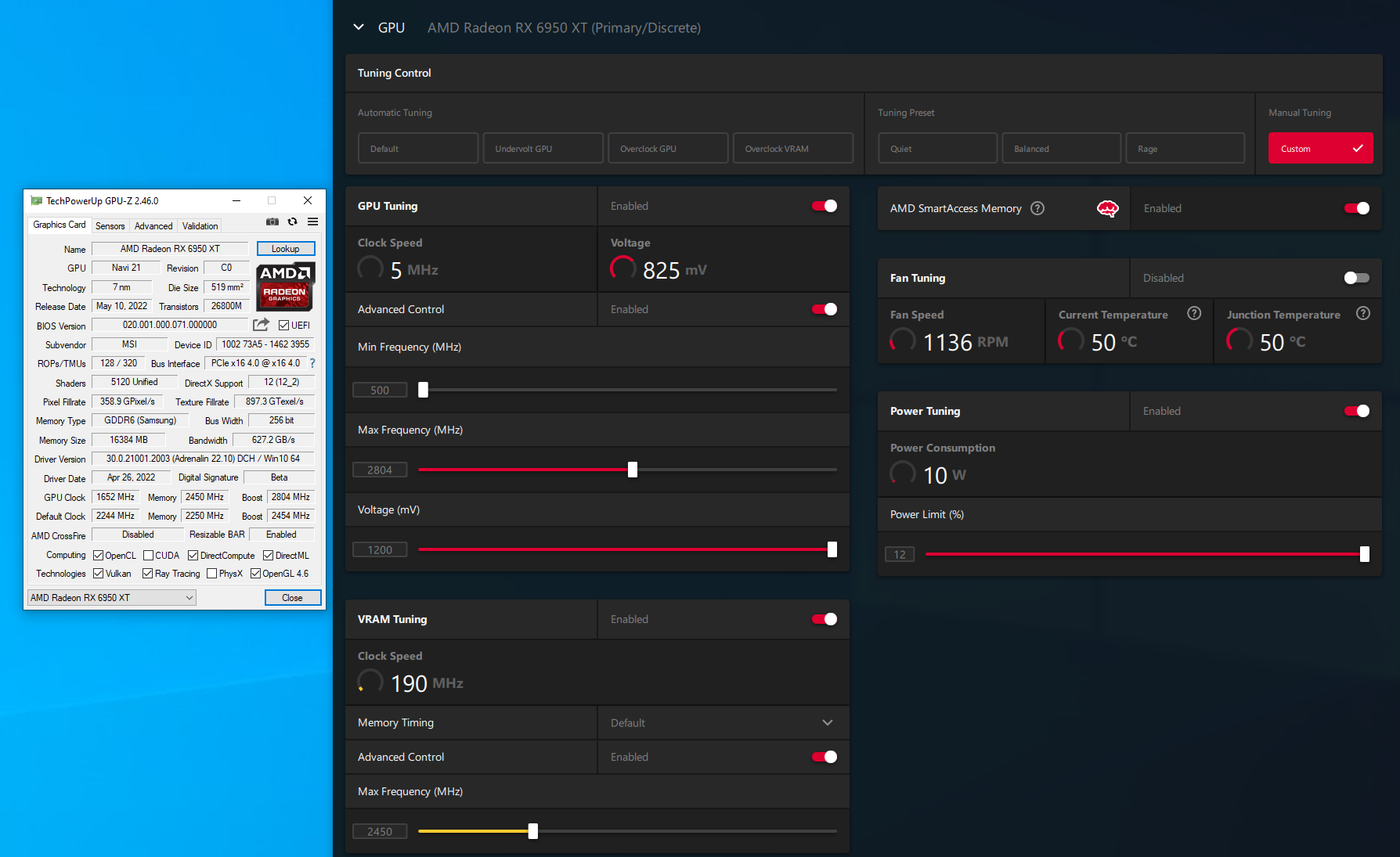Click the Voltage 1200 value field
Image resolution: width=1400 pixels, height=857 pixels.
click(380, 549)
